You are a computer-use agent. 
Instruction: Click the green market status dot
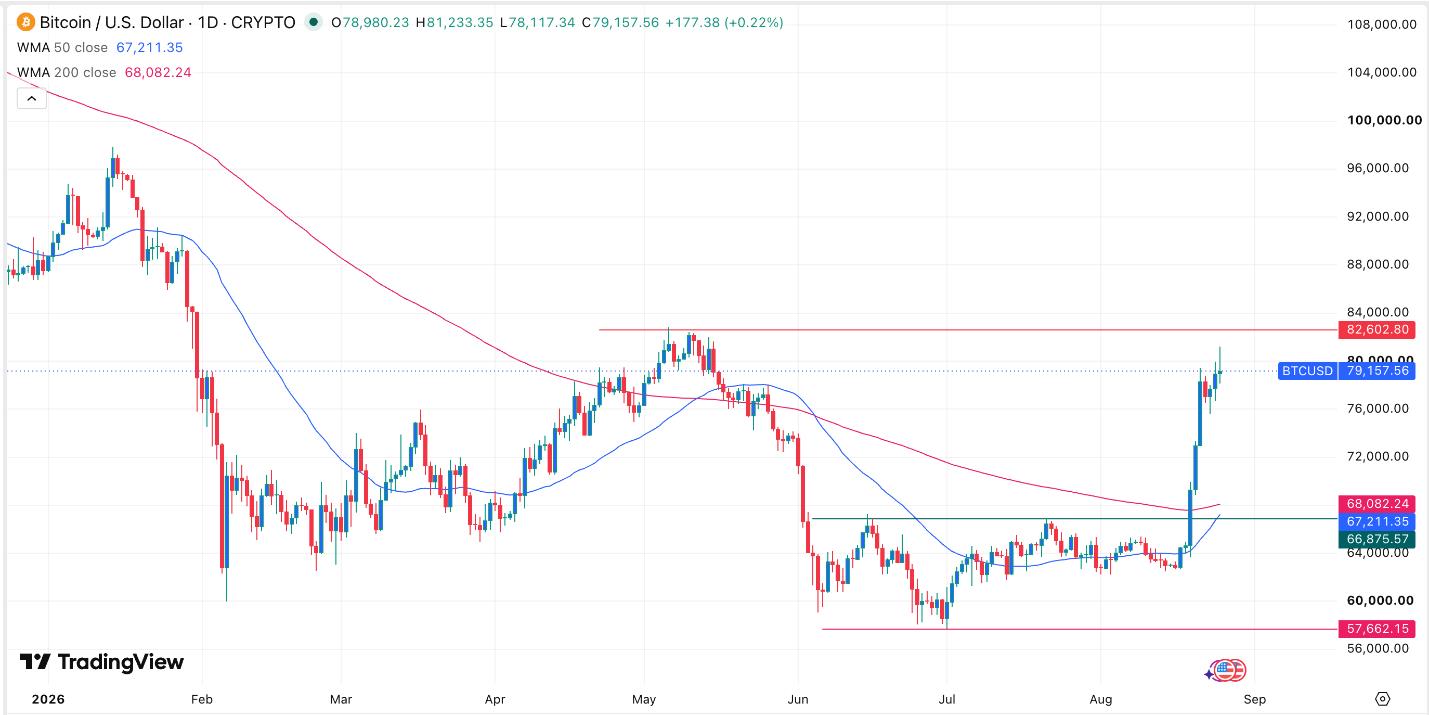click(314, 22)
